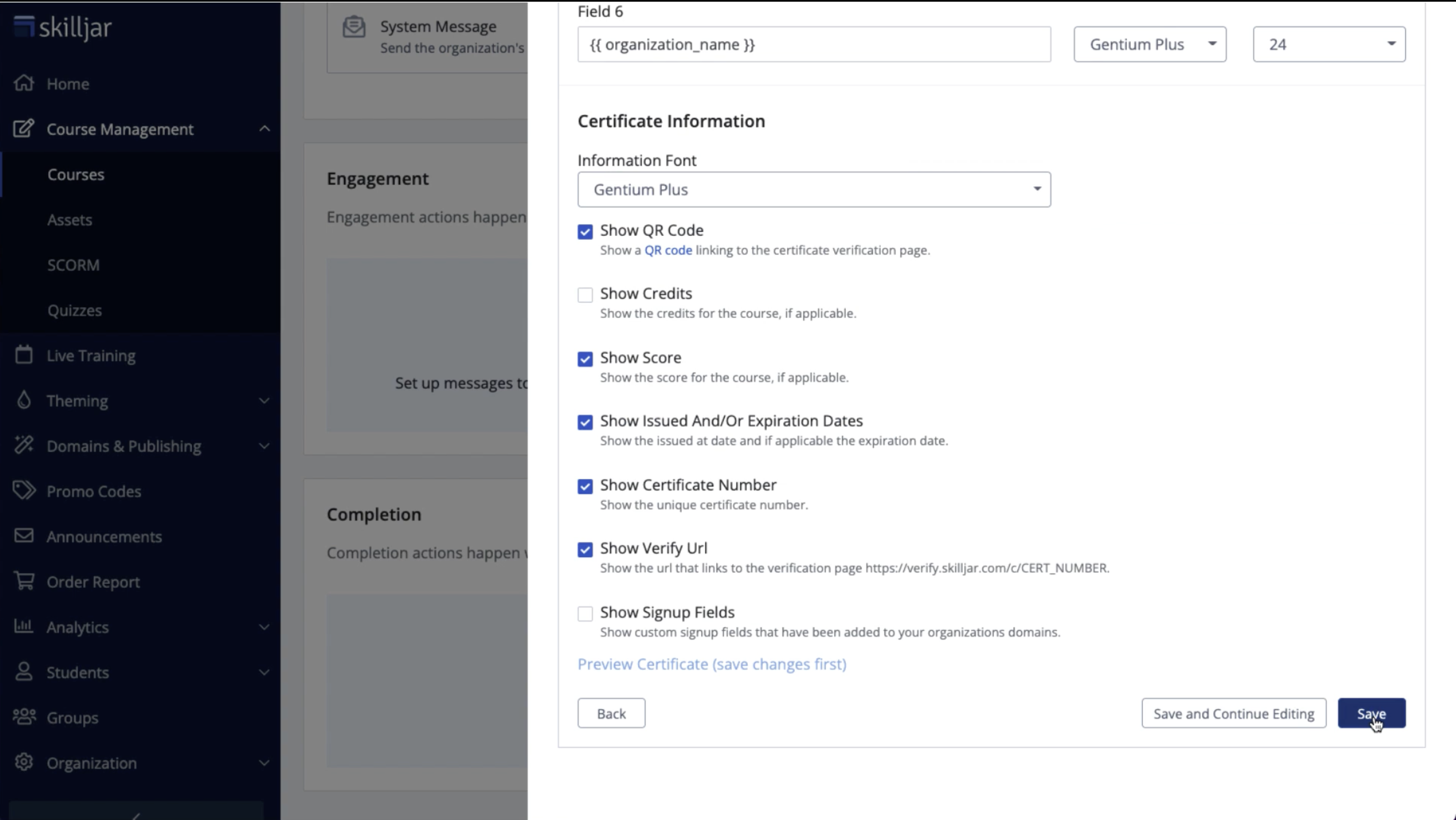Viewport: 1456px width, 820px height.
Task: Open the Quizzes menu item
Action: 75,310
